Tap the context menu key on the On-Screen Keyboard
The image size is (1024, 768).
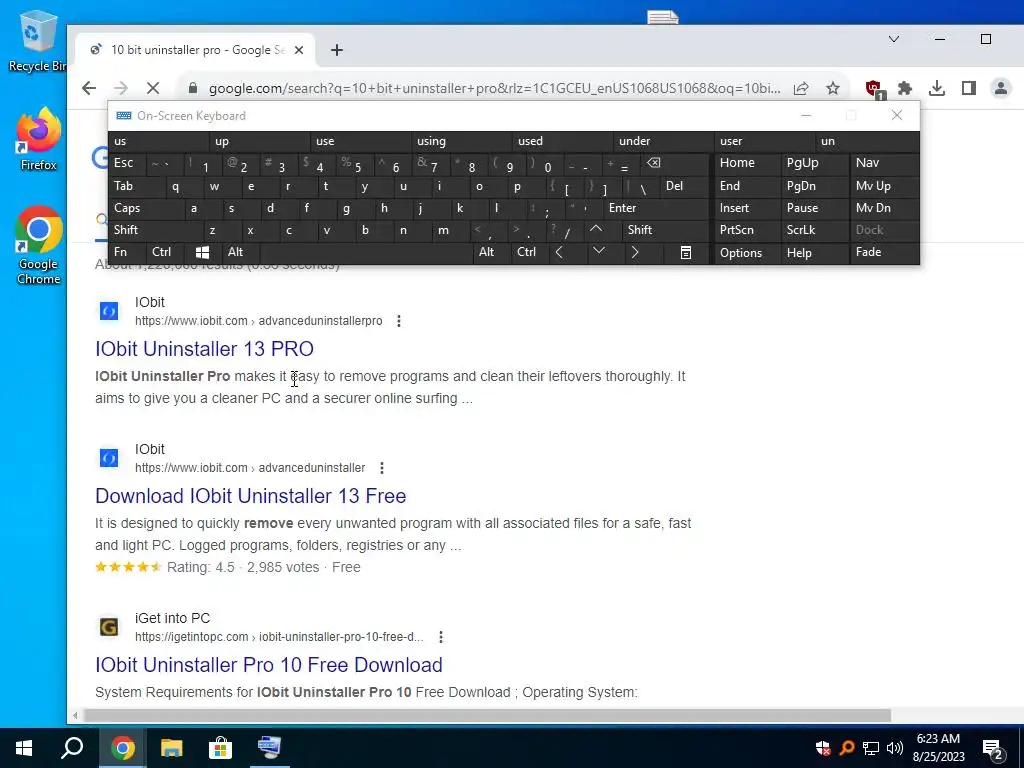point(686,253)
